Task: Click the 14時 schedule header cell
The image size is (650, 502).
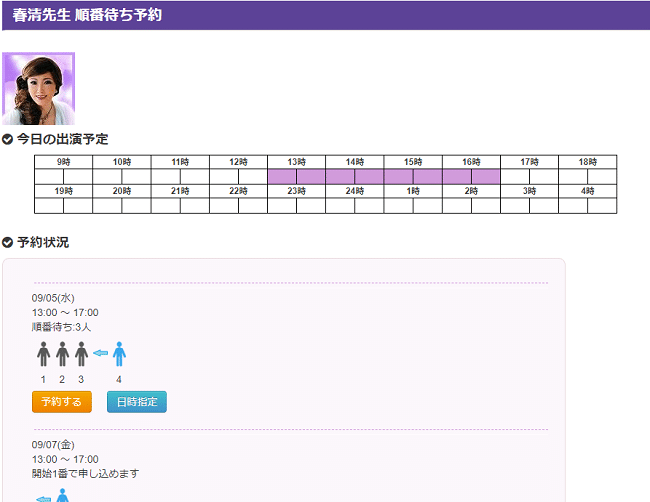Action: click(355, 162)
